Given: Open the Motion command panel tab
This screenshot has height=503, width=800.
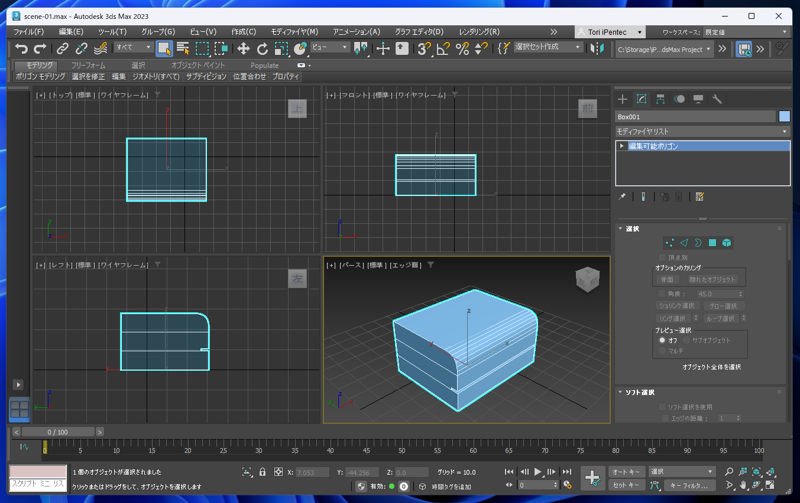Looking at the screenshot, I should [x=679, y=99].
